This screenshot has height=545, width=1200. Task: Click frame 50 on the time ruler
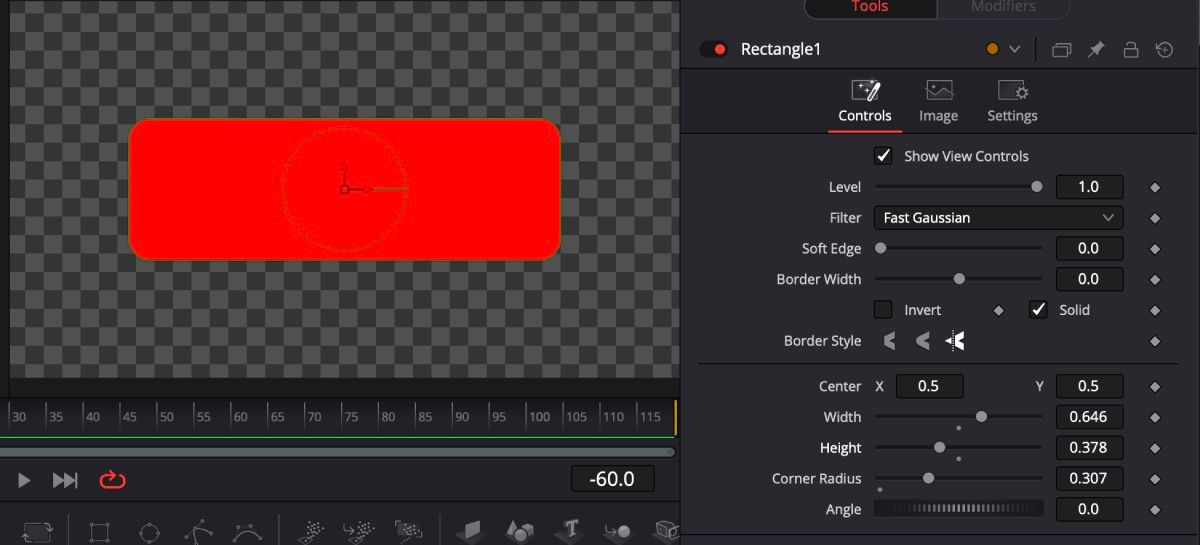[166, 417]
